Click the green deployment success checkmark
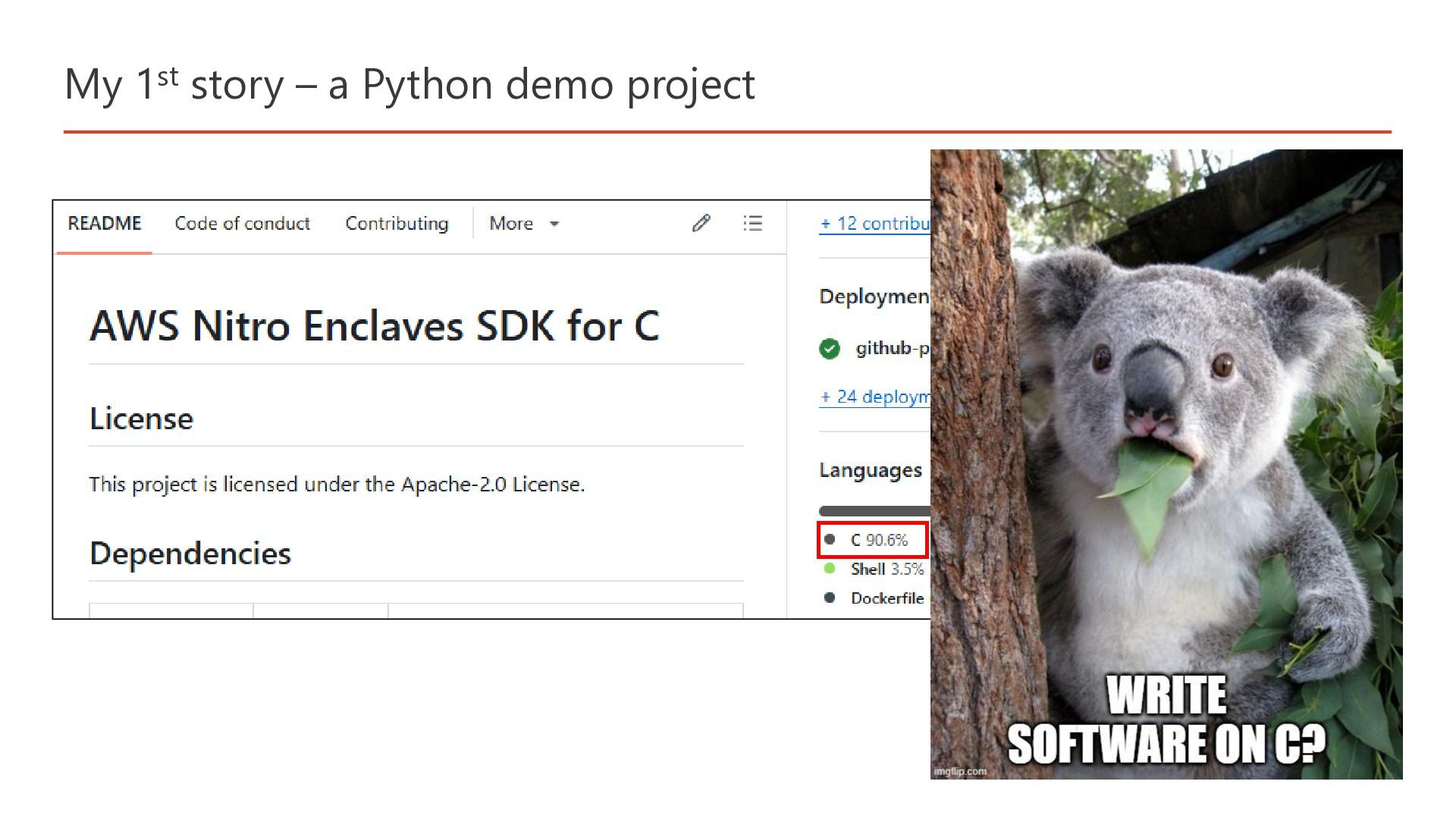The height and width of the screenshot is (819, 1456). [x=830, y=349]
